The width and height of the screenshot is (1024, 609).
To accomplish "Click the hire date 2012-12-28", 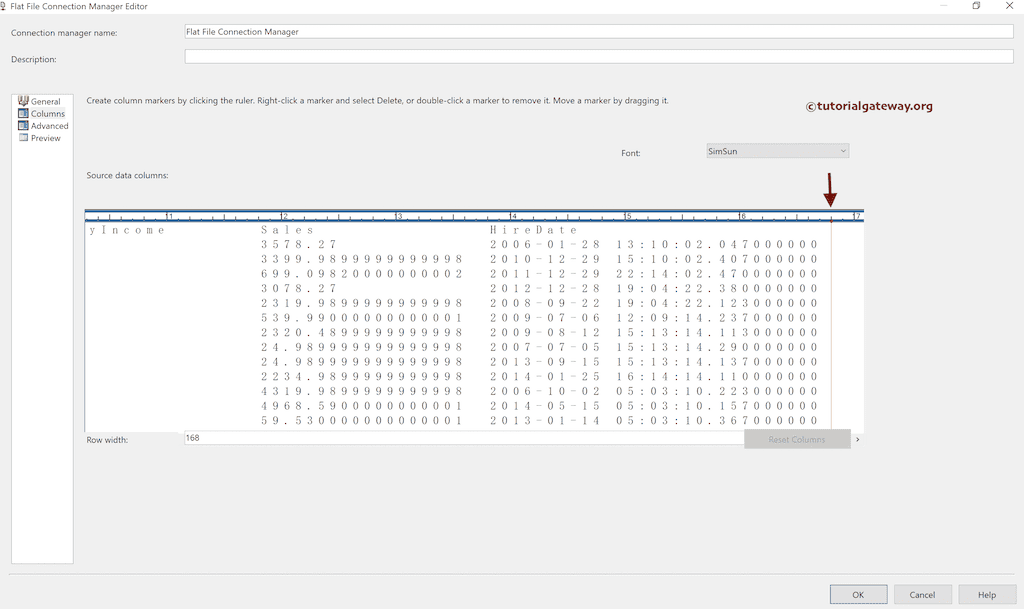I will click(545, 289).
